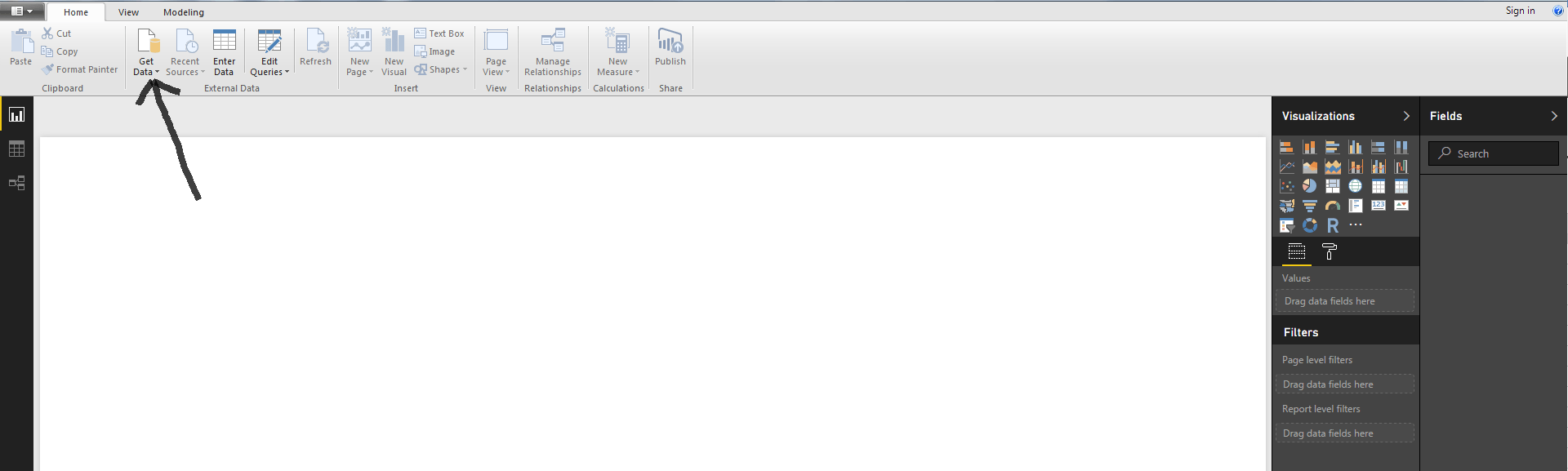Open the Format paint roller tab

pyautogui.click(x=1330, y=251)
